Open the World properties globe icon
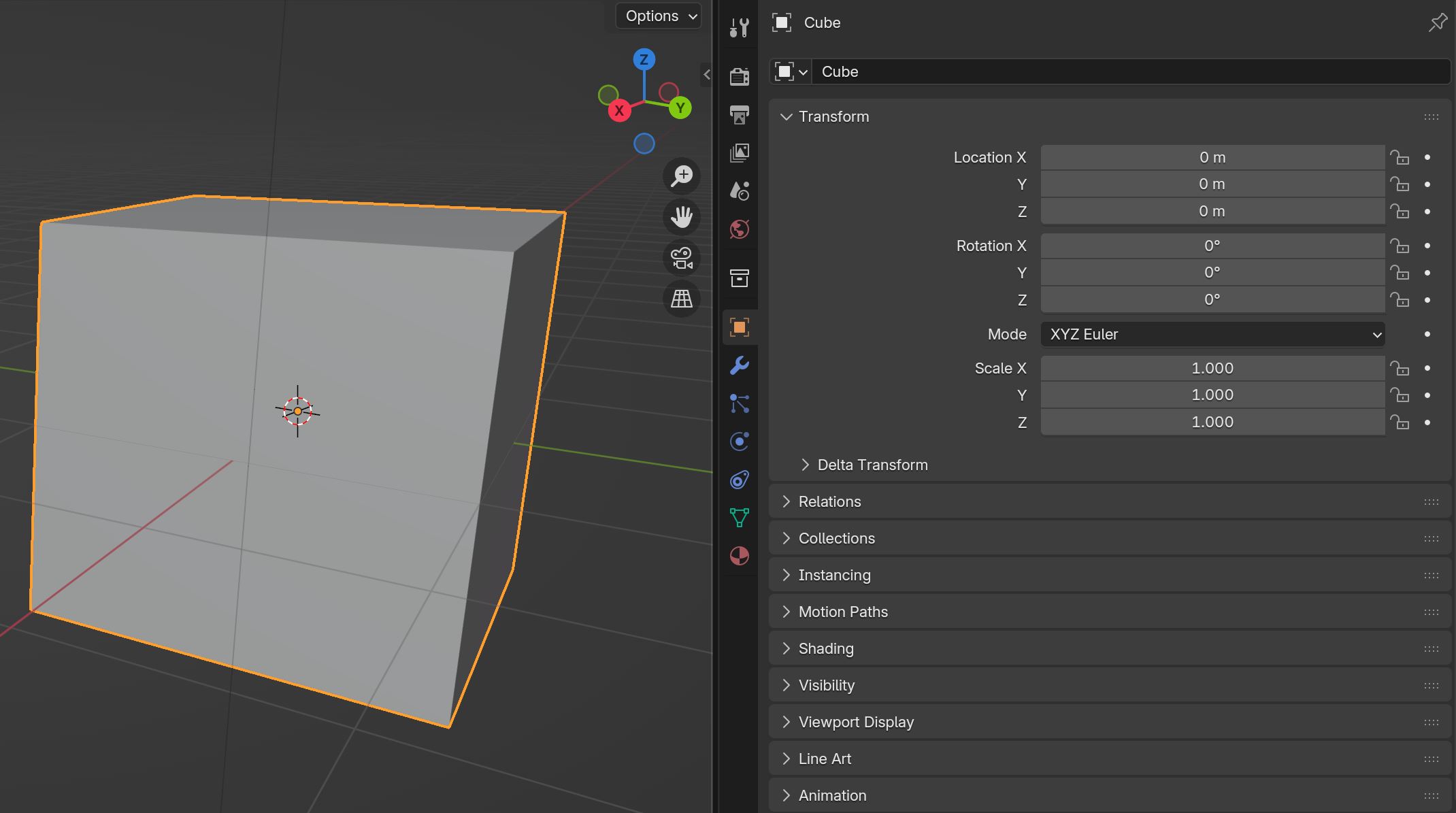The image size is (1456, 813). point(740,229)
